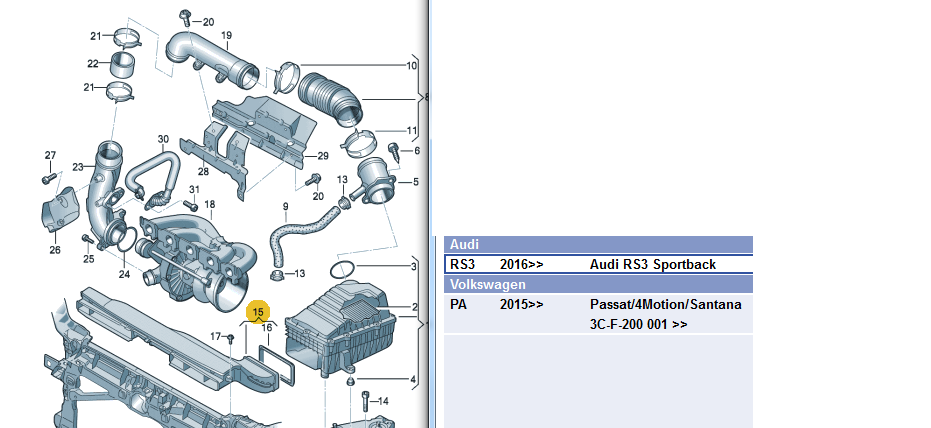This screenshot has height=428, width=931.
Task: Select the Volkswagen PA Passat row
Action: click(x=597, y=304)
